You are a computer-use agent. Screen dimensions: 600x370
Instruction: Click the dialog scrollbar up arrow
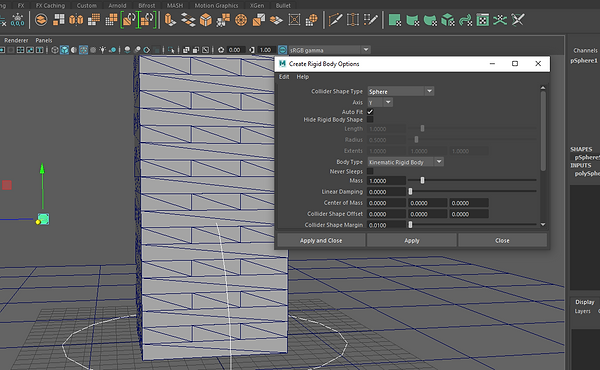(543, 88)
